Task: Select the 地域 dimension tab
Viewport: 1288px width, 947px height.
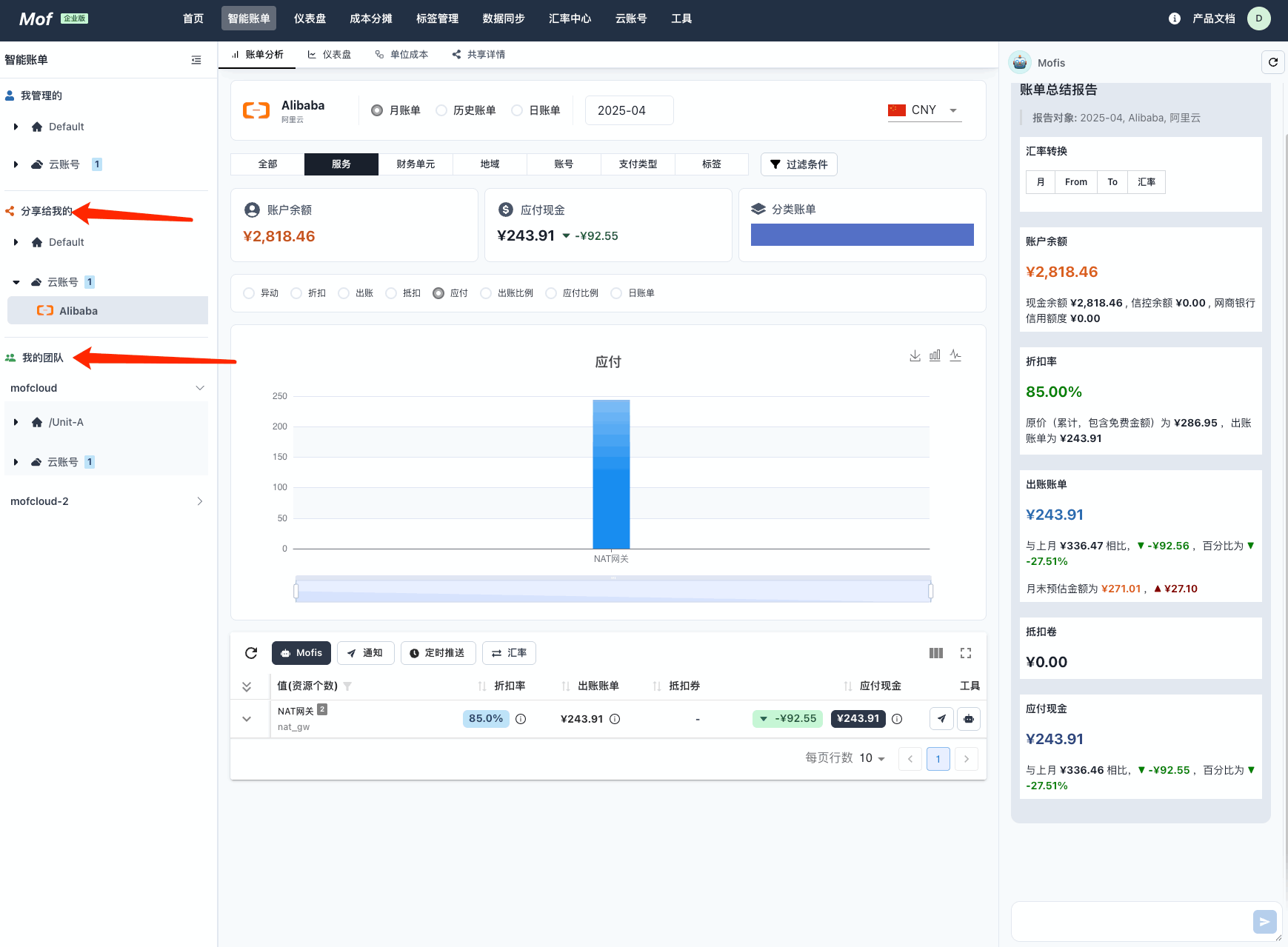Action: 490,164
